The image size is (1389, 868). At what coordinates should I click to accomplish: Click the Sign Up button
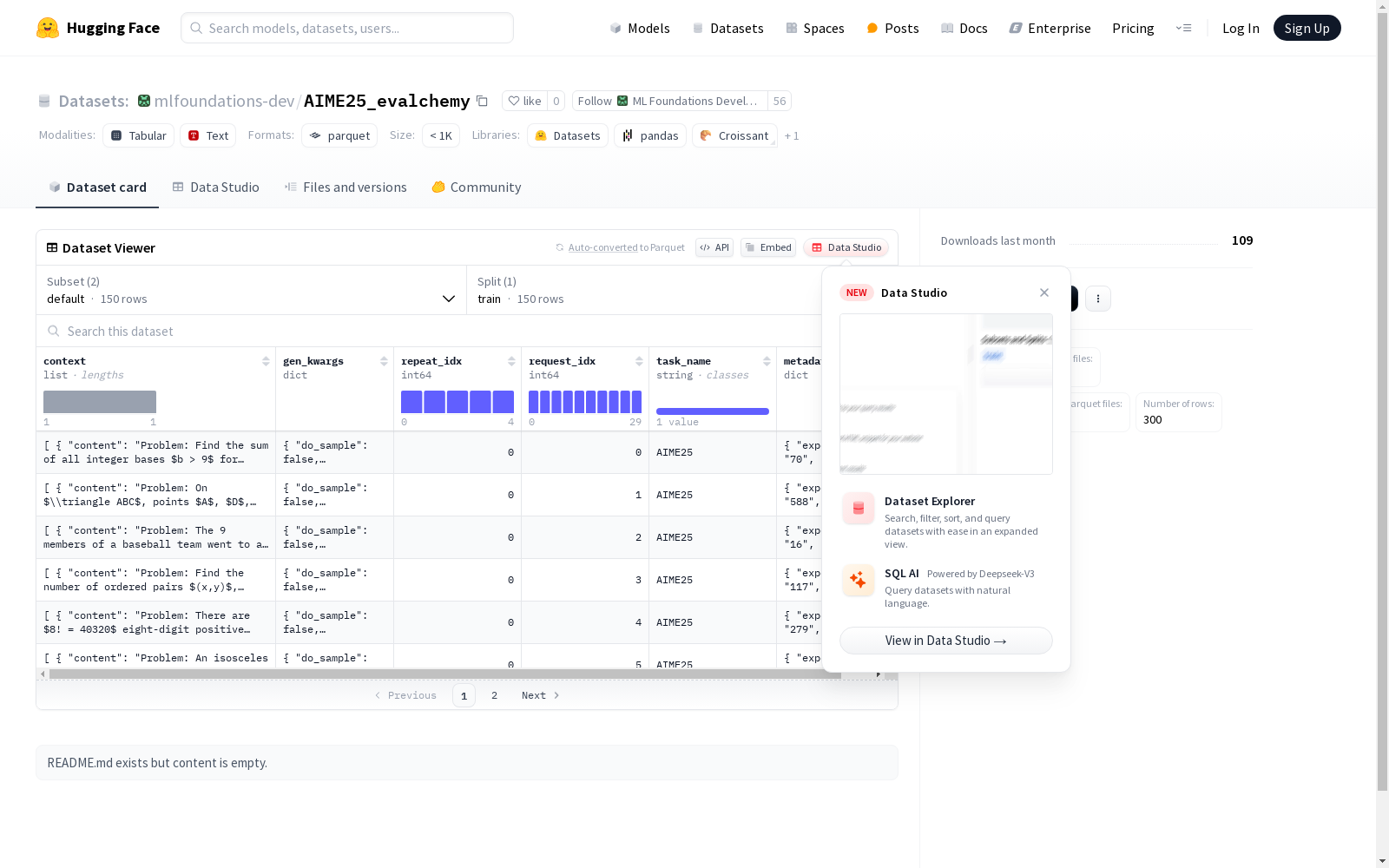pos(1307,28)
